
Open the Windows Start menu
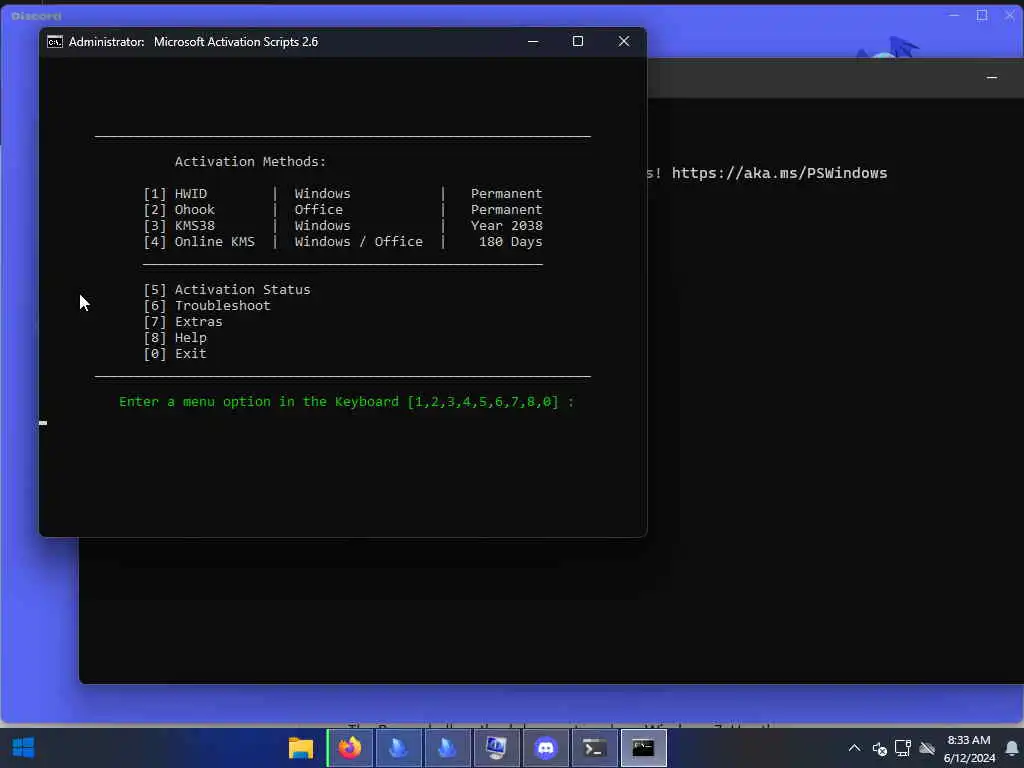pos(24,748)
